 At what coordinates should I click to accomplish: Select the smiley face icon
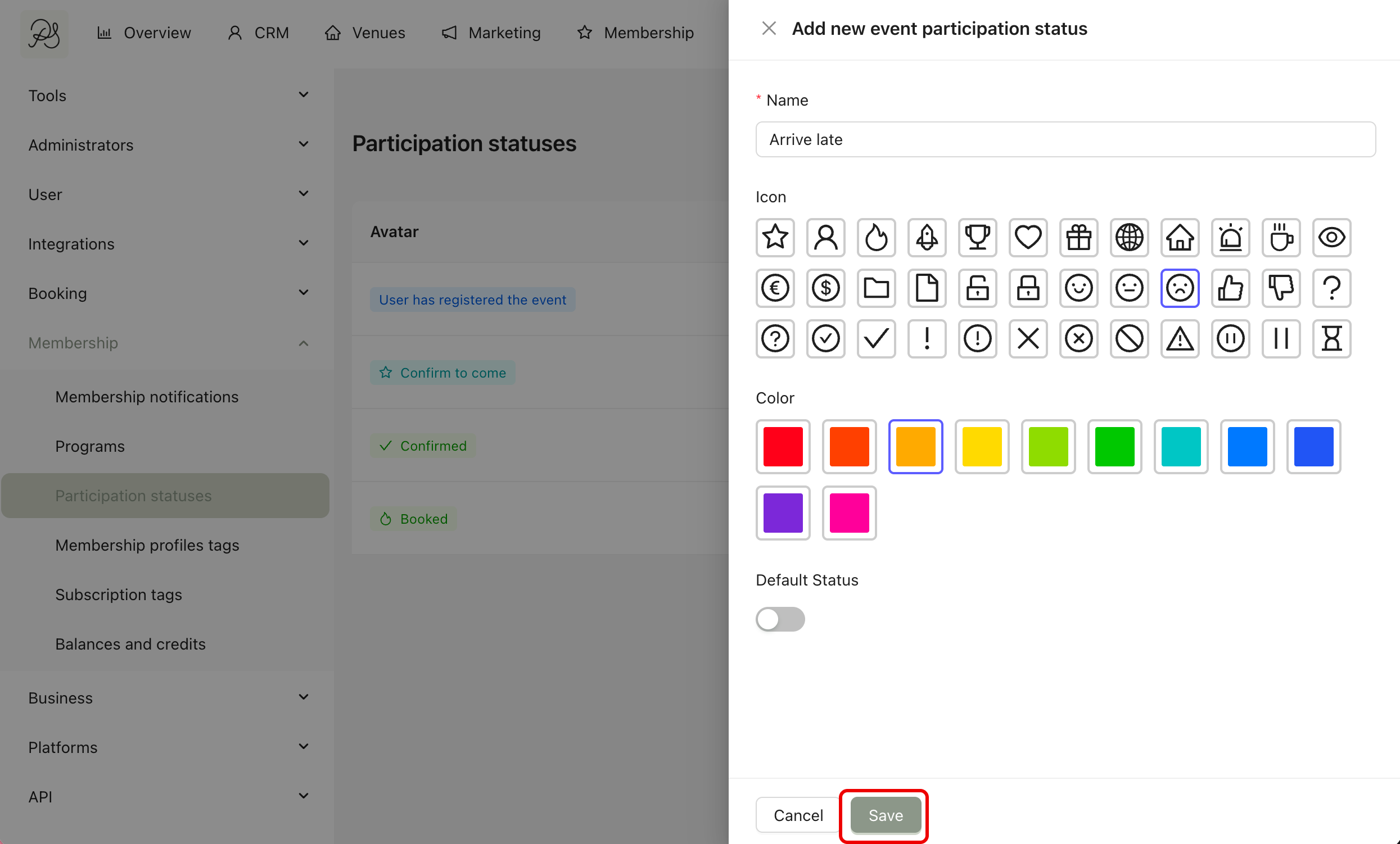(1078, 288)
